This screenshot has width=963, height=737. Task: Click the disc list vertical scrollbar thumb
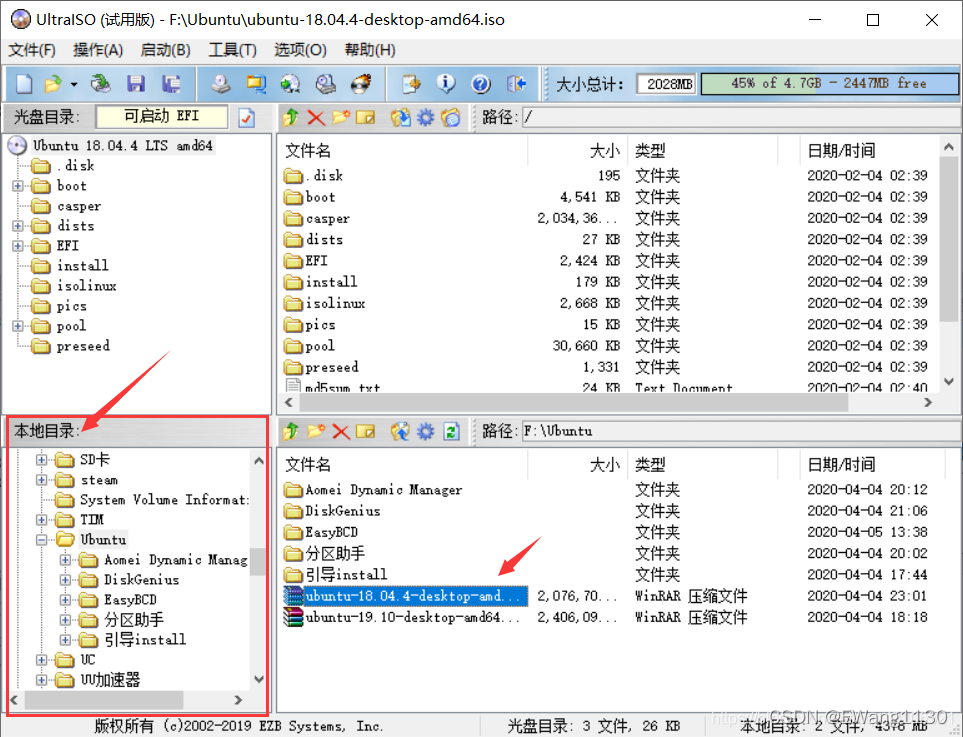(948, 240)
